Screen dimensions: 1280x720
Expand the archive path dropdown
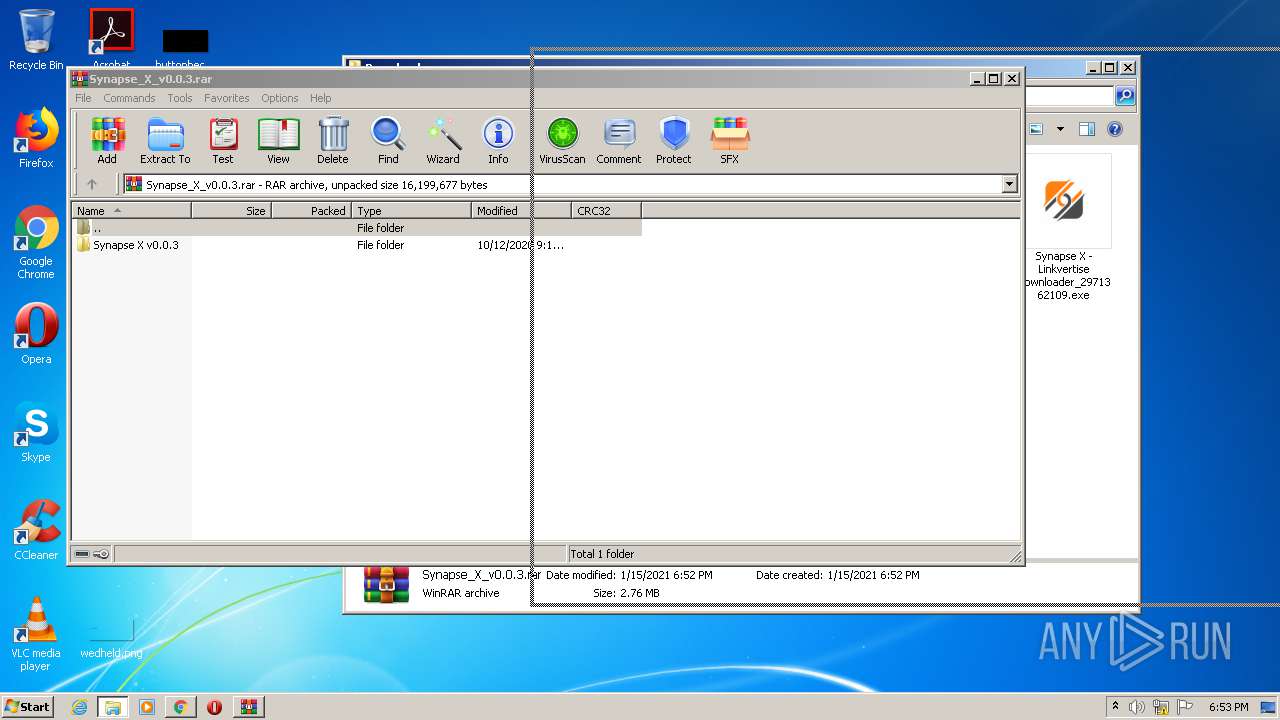[1009, 184]
